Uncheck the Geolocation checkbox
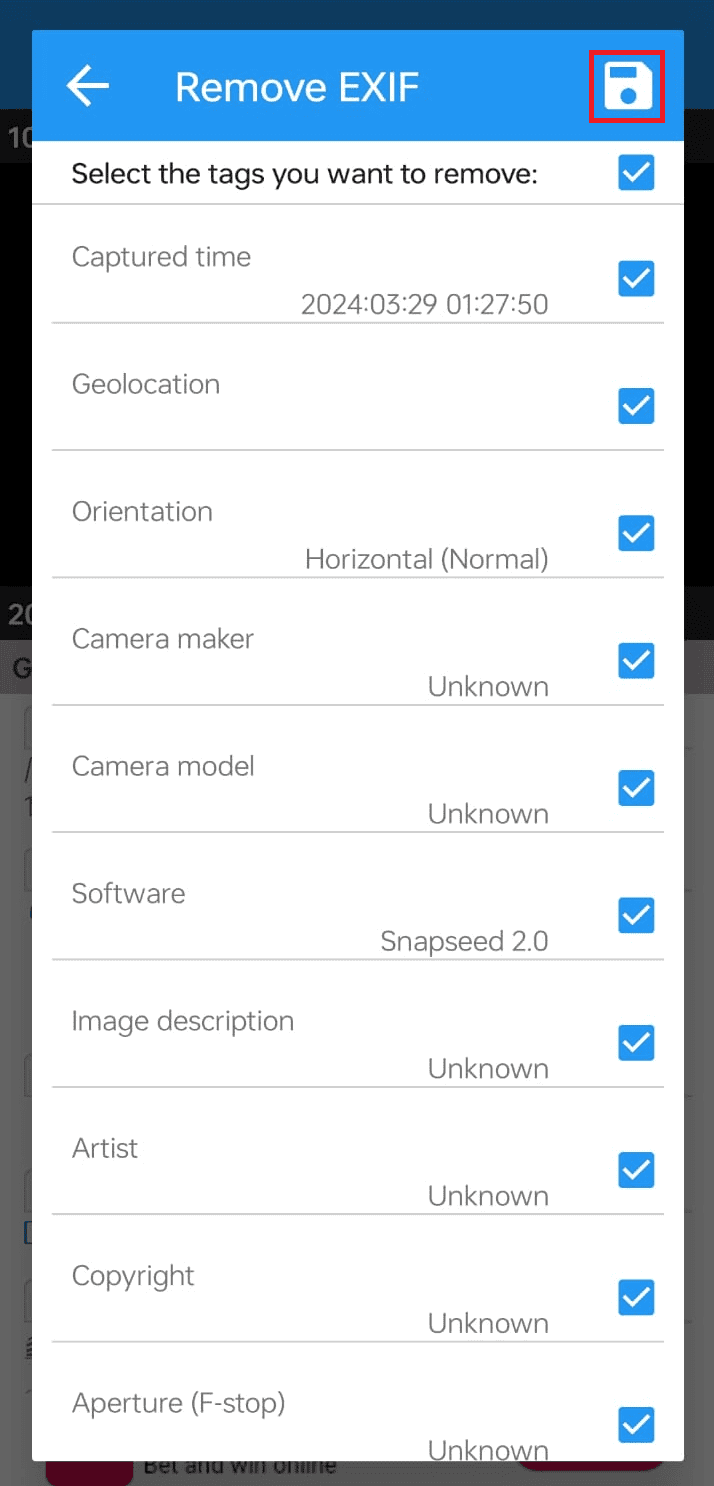714x1486 pixels. pos(636,406)
